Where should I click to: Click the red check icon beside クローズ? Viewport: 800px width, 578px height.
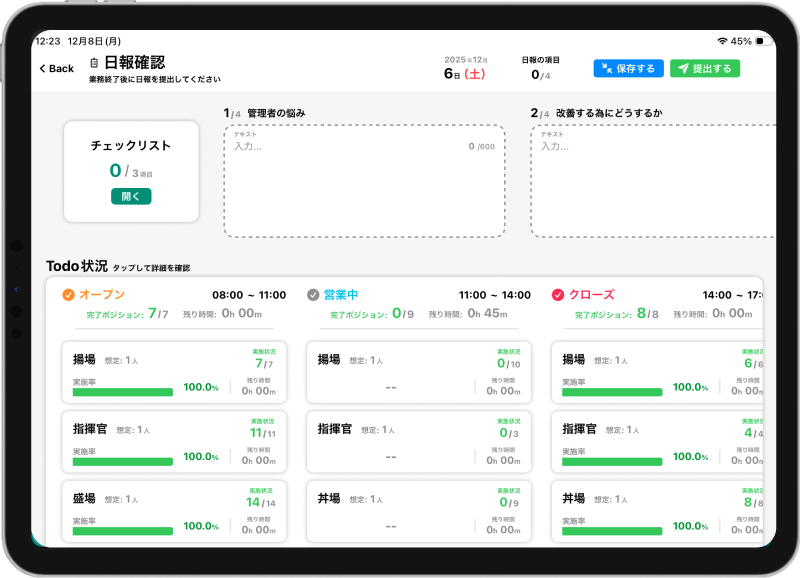pos(558,294)
